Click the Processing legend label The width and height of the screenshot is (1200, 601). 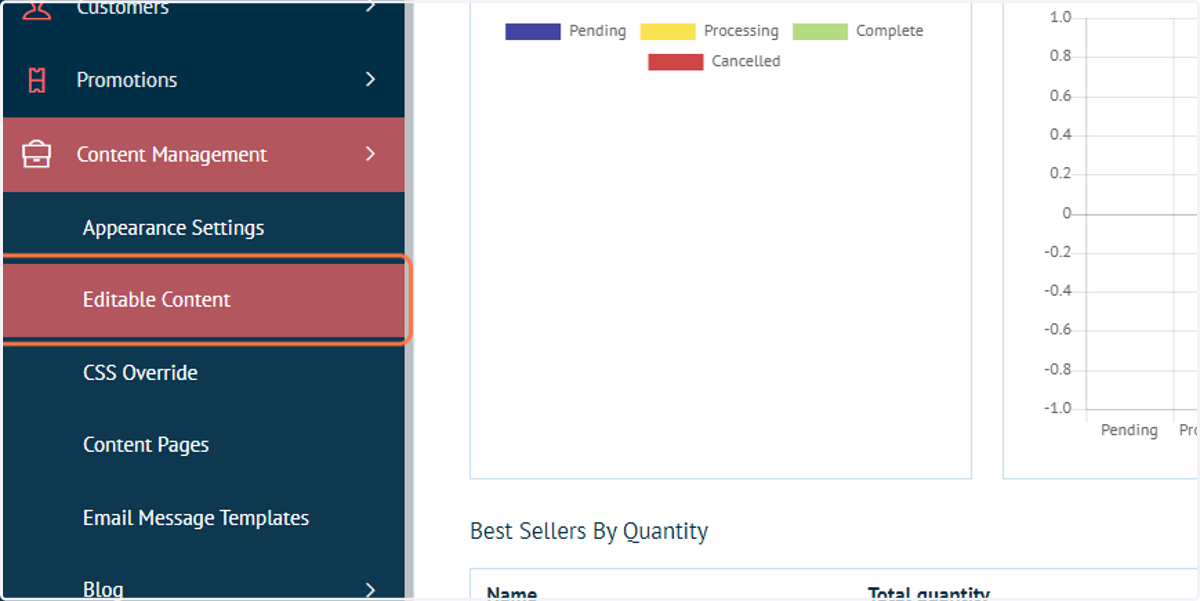click(x=741, y=31)
